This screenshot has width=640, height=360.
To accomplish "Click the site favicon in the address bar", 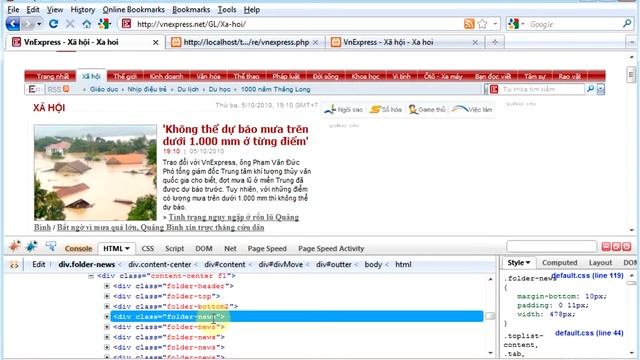I will click(127, 24).
